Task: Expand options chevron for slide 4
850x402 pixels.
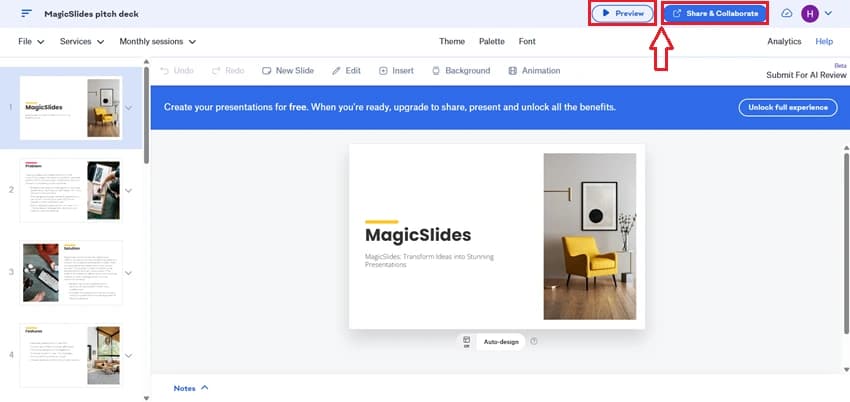Action: coord(128,355)
